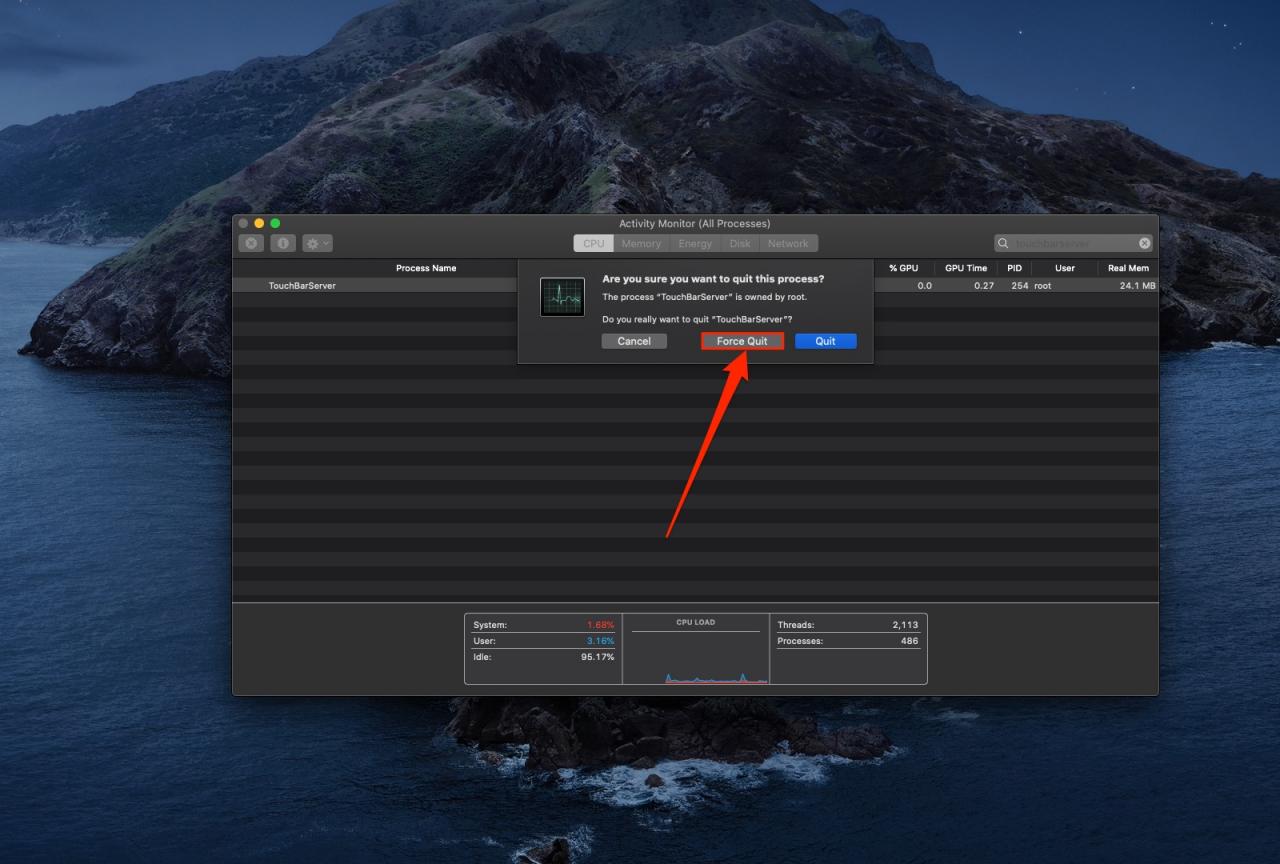Sort by % GPU column
The width and height of the screenshot is (1280, 864).
(x=903, y=268)
